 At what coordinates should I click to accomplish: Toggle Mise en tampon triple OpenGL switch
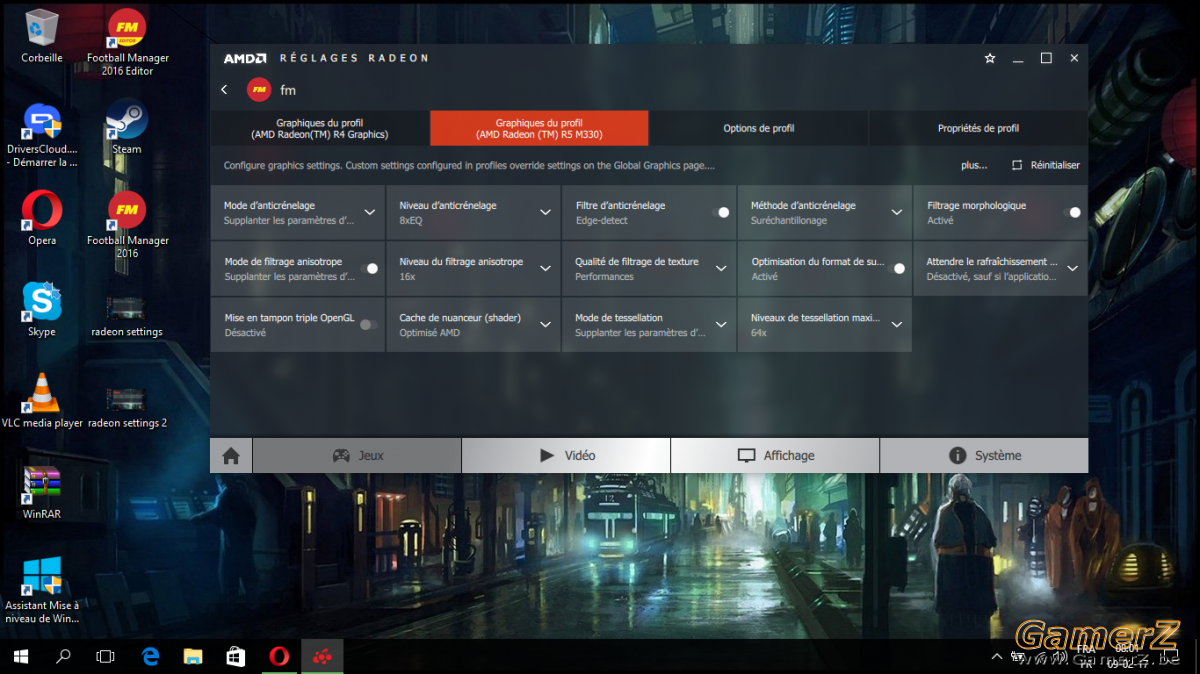pyautogui.click(x=368, y=324)
